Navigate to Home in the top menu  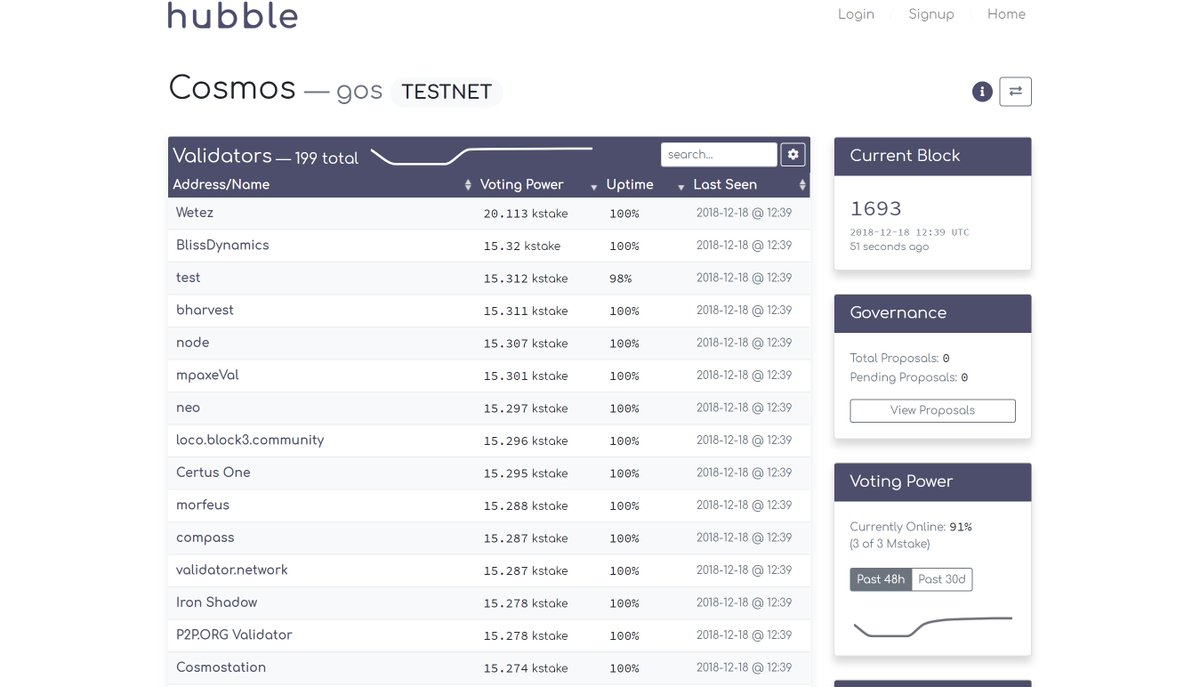pyautogui.click(x=1006, y=14)
